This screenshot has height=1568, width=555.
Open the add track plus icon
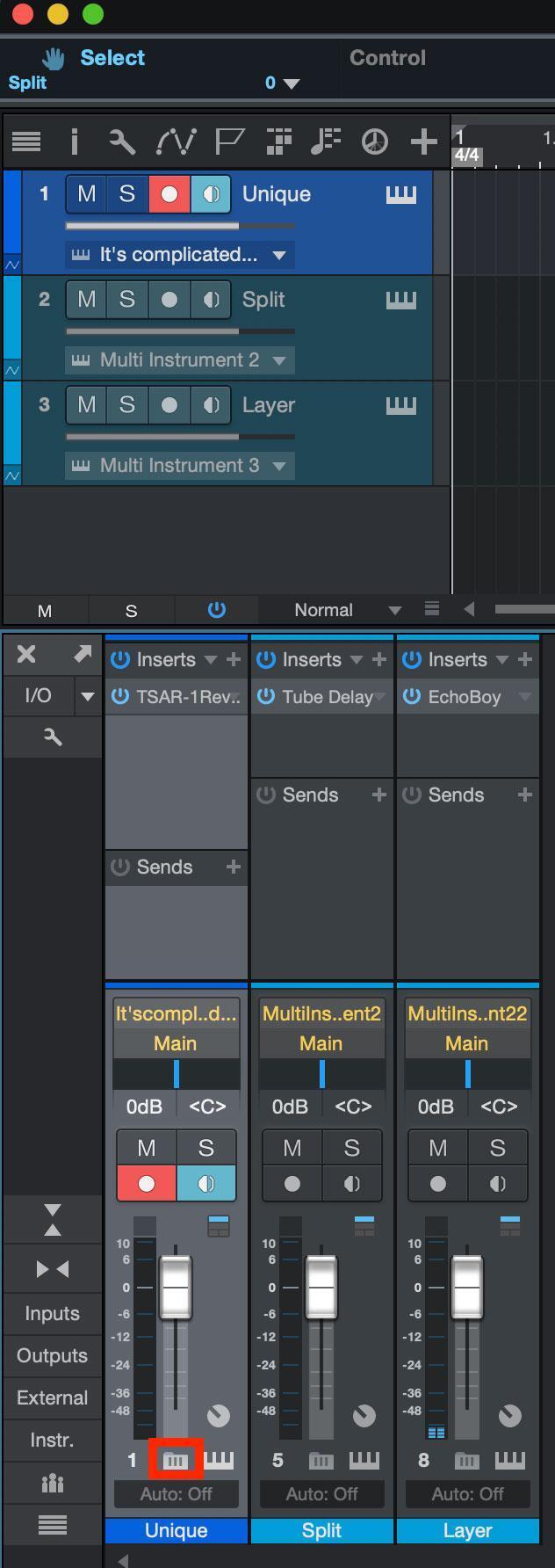[x=424, y=141]
